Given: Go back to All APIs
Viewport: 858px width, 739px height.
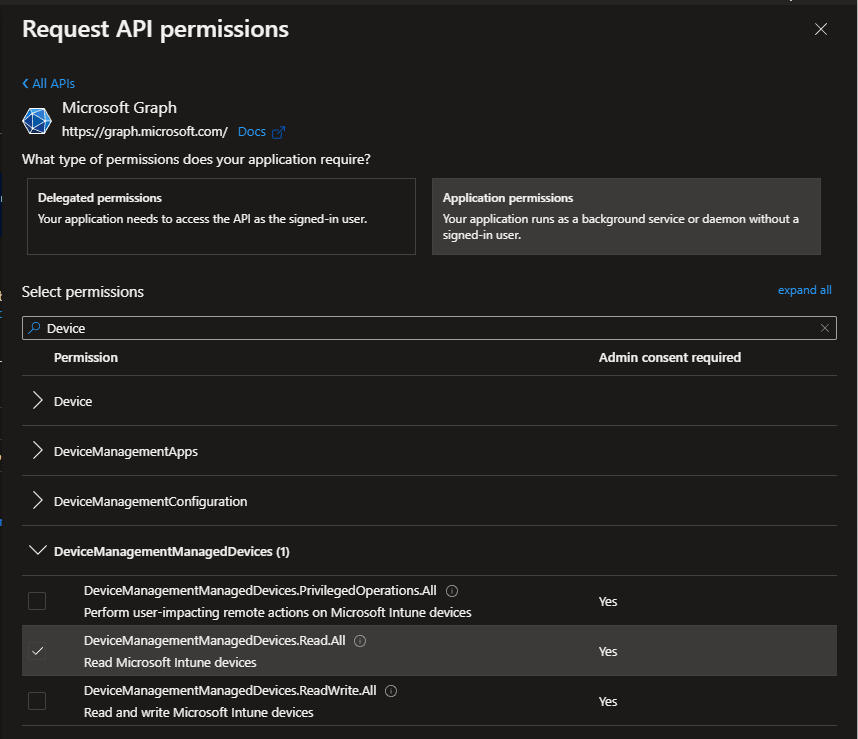Looking at the screenshot, I should click(49, 84).
